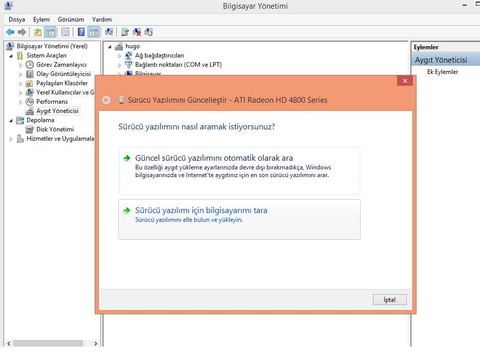480x364 pixels.
Task: Click the Up one level folder icon
Action: click(x=38, y=32)
